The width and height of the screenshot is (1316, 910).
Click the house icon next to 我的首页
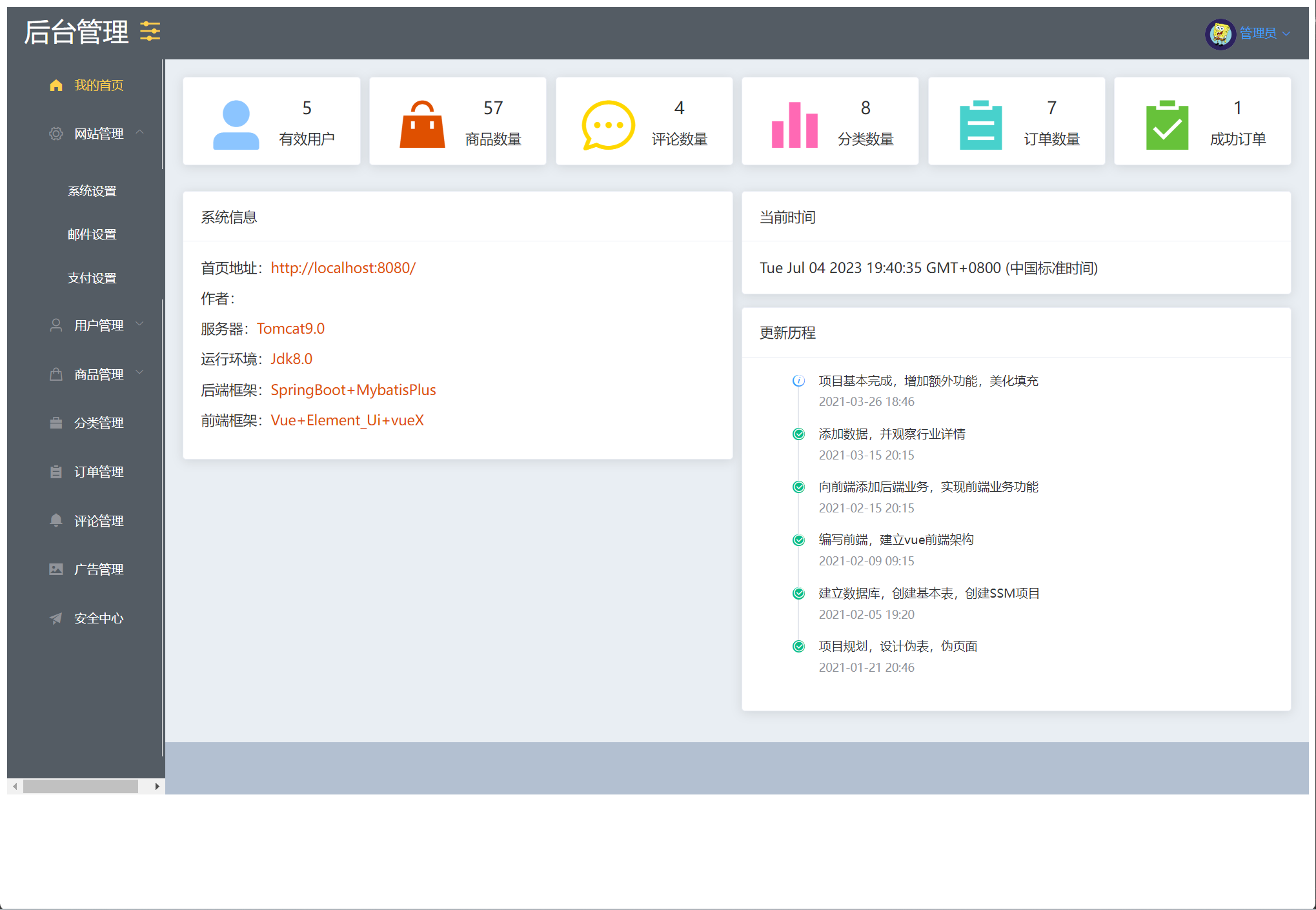[56, 85]
